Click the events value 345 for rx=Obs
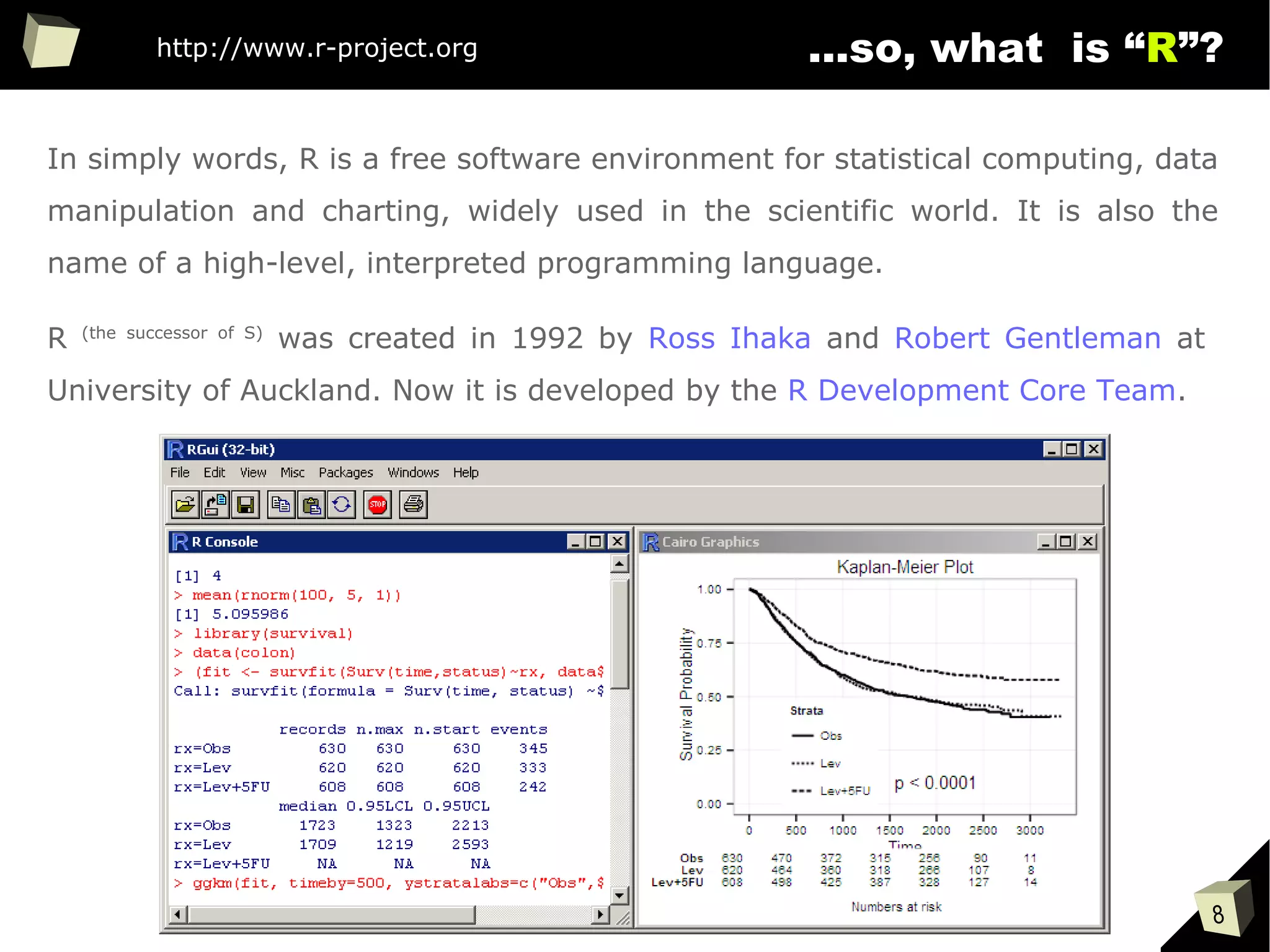The image size is (1270, 952). coord(533,749)
